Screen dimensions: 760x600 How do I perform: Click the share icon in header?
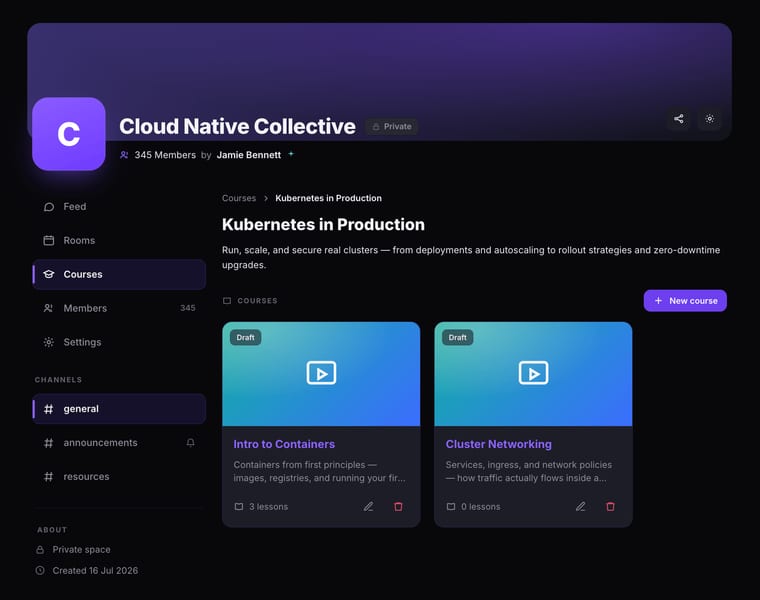pos(679,119)
